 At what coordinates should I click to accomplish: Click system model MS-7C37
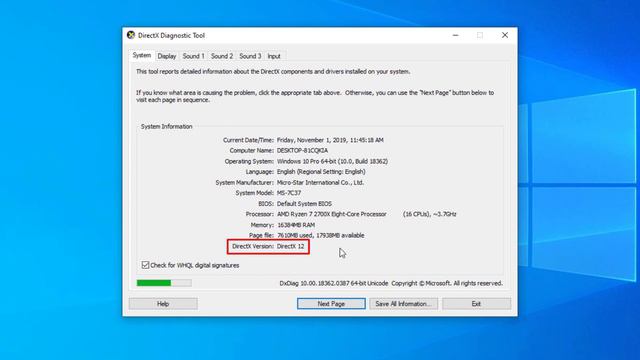pos(289,193)
